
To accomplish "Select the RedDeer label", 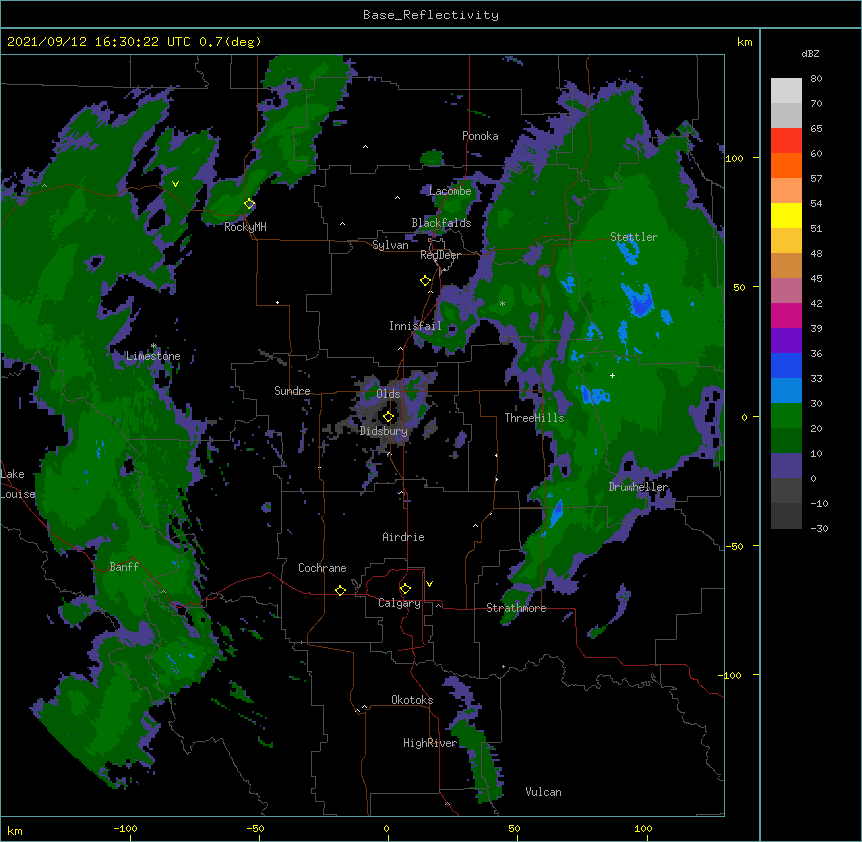I will click(440, 255).
